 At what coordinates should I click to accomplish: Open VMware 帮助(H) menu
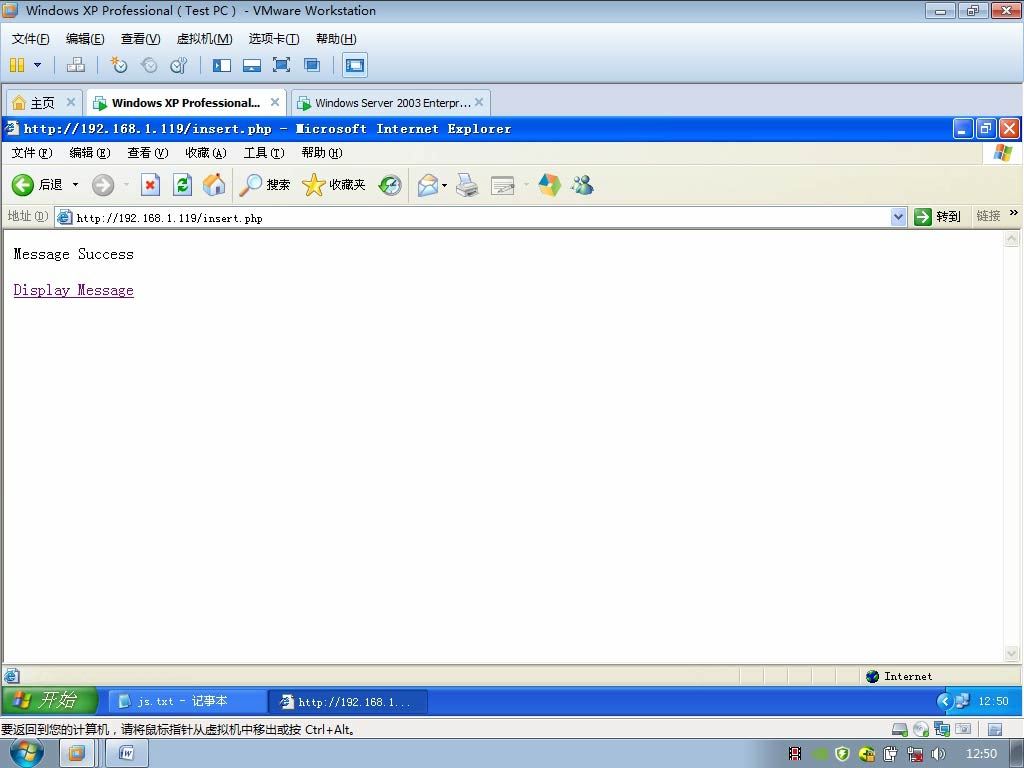click(336, 39)
